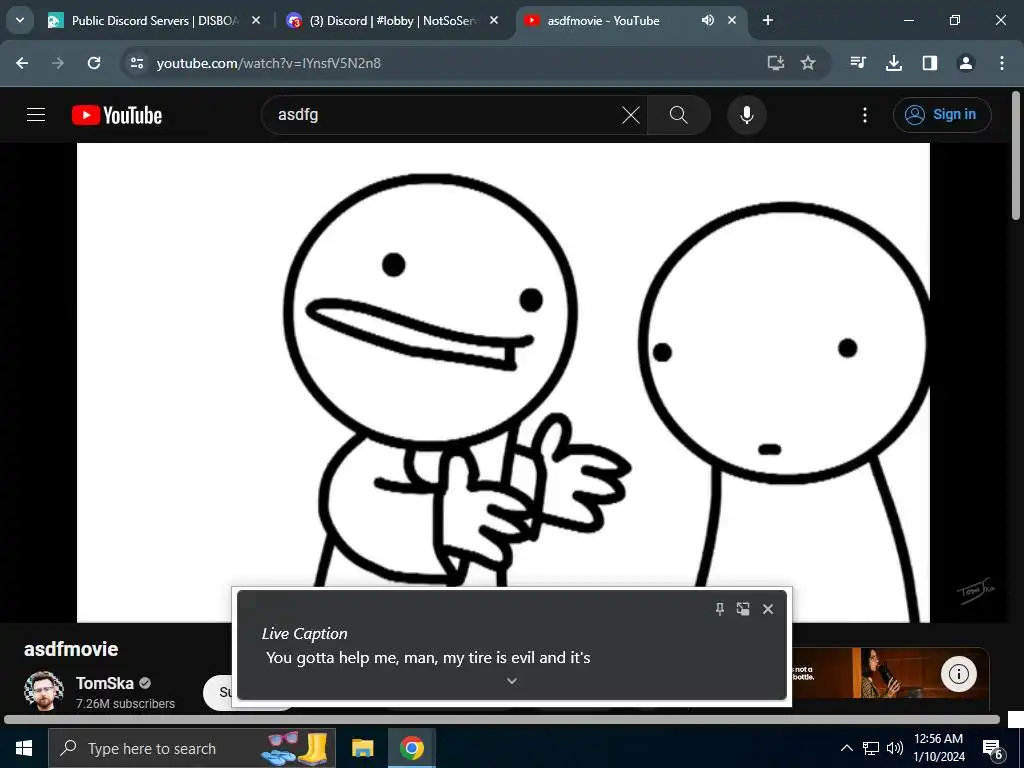Go to YouTube home via logo

point(117,115)
